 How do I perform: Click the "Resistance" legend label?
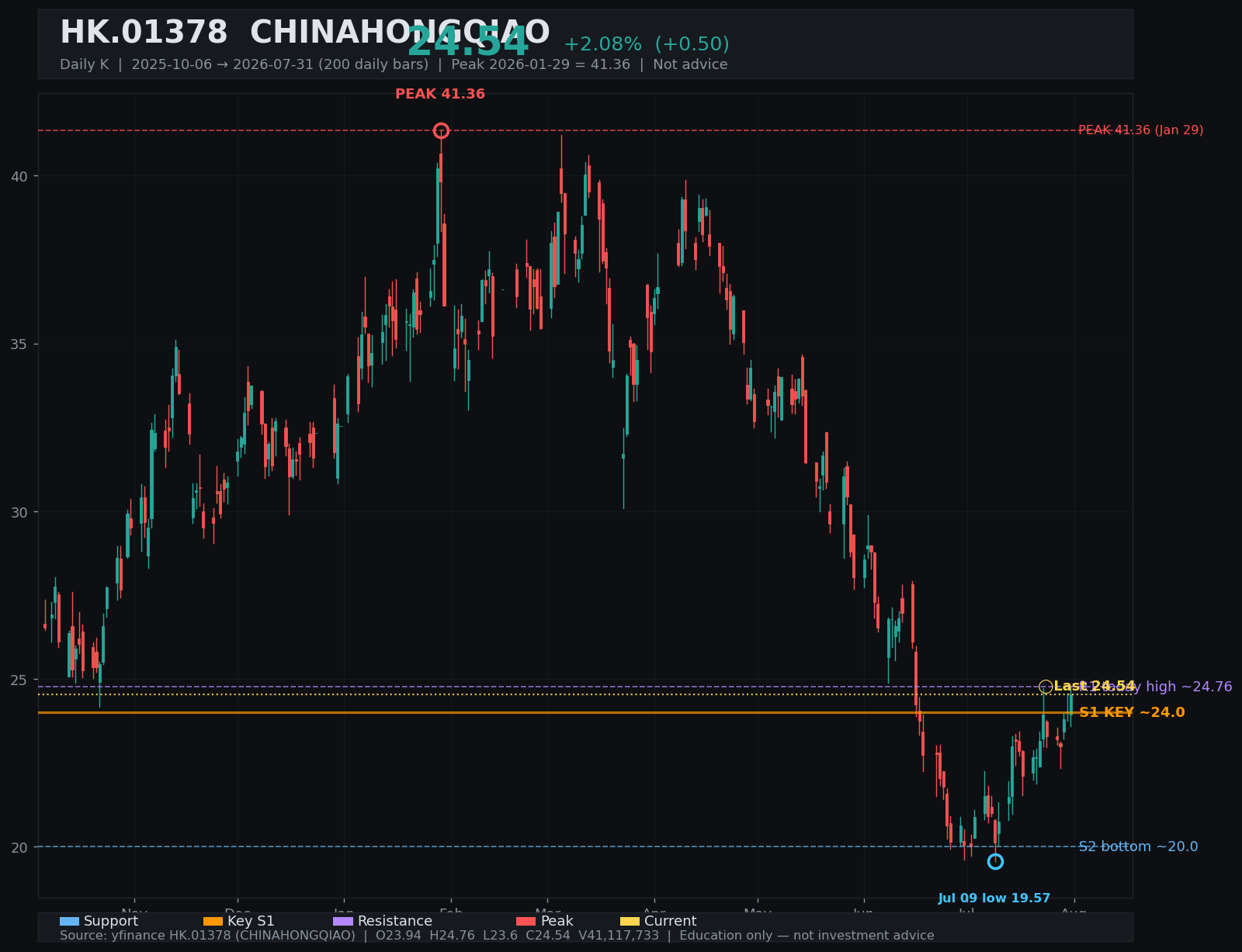[395, 921]
